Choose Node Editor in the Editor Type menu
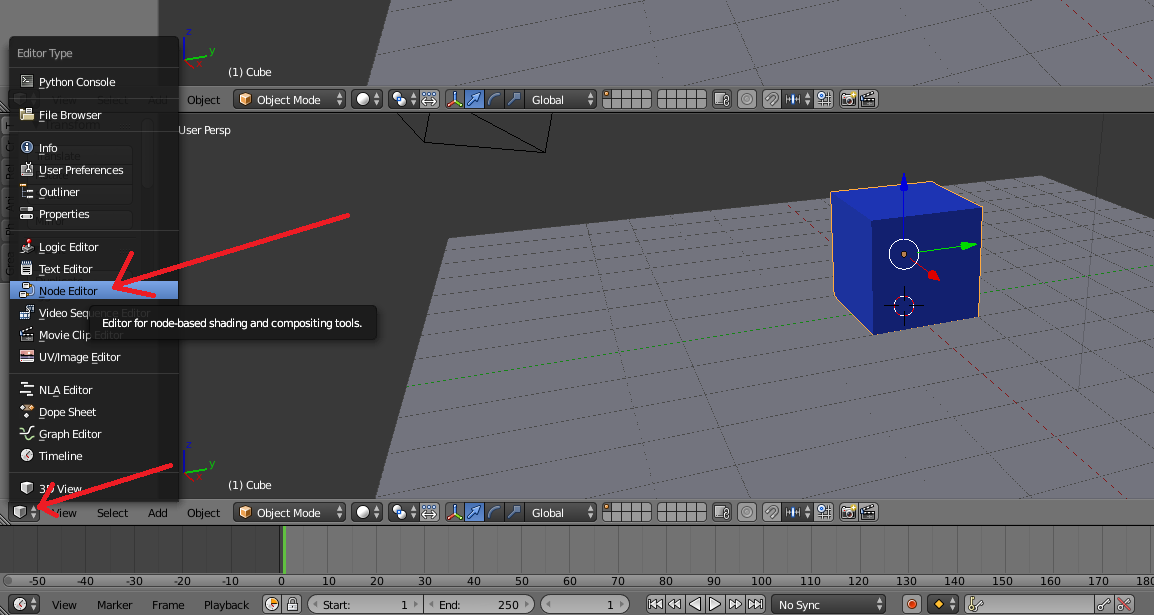This screenshot has height=615, width=1154. tap(93, 291)
